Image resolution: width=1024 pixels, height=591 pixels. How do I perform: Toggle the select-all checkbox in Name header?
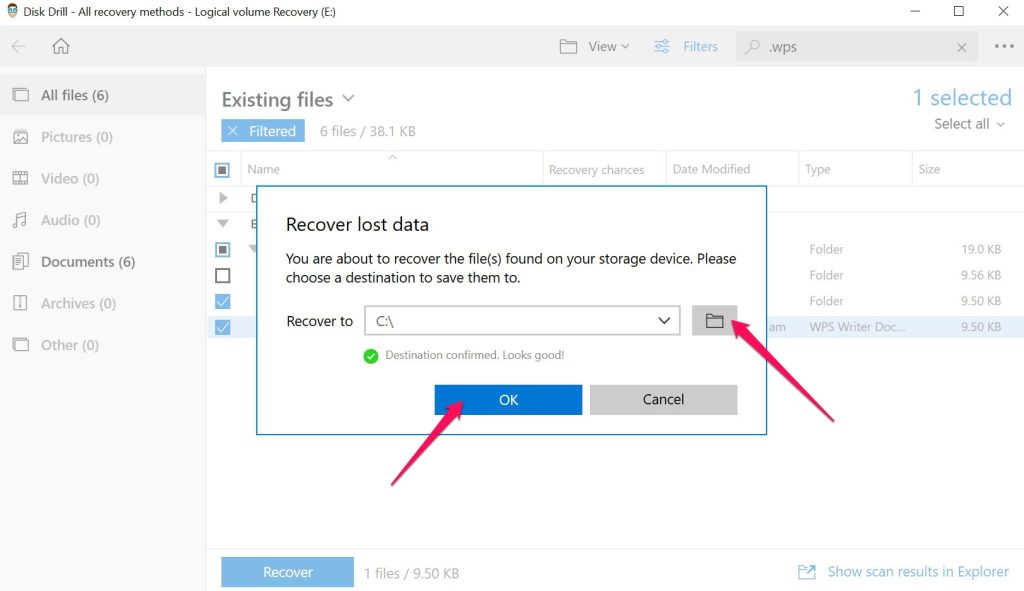coord(222,168)
